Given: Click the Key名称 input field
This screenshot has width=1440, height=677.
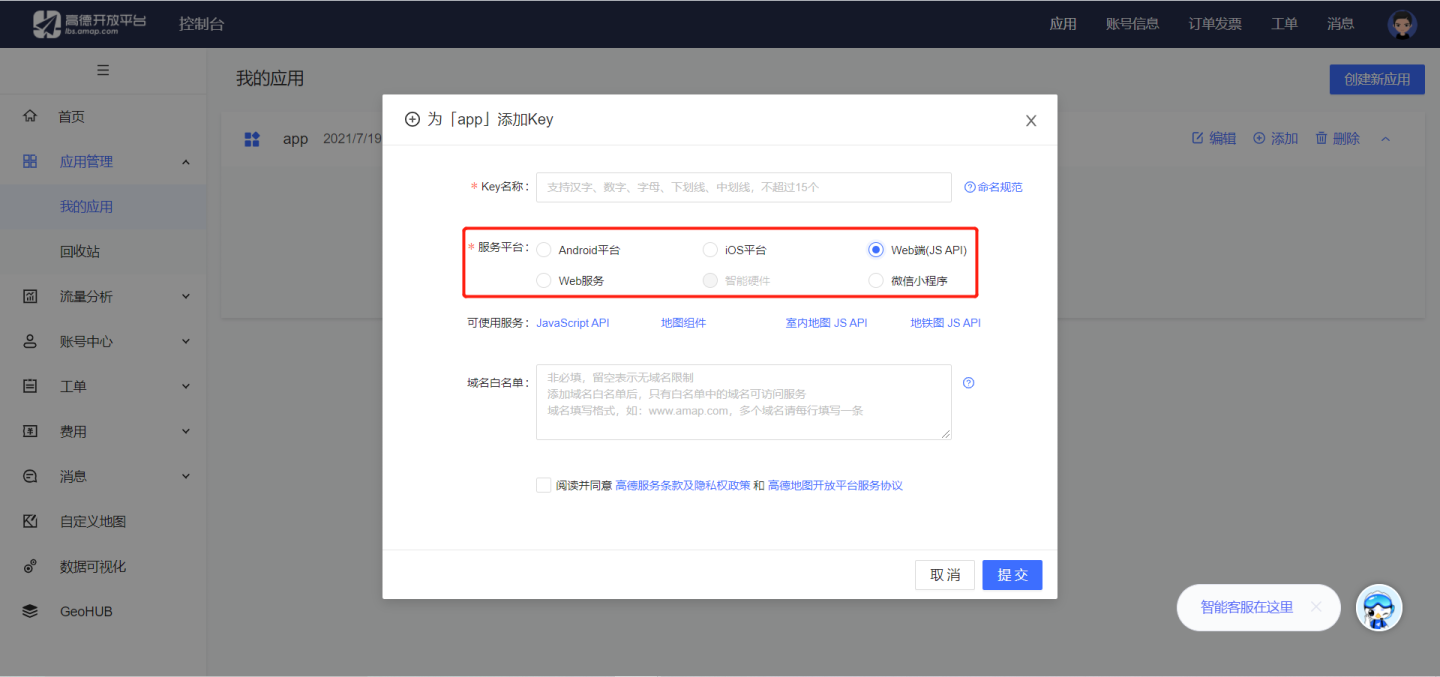Looking at the screenshot, I should click(x=743, y=187).
